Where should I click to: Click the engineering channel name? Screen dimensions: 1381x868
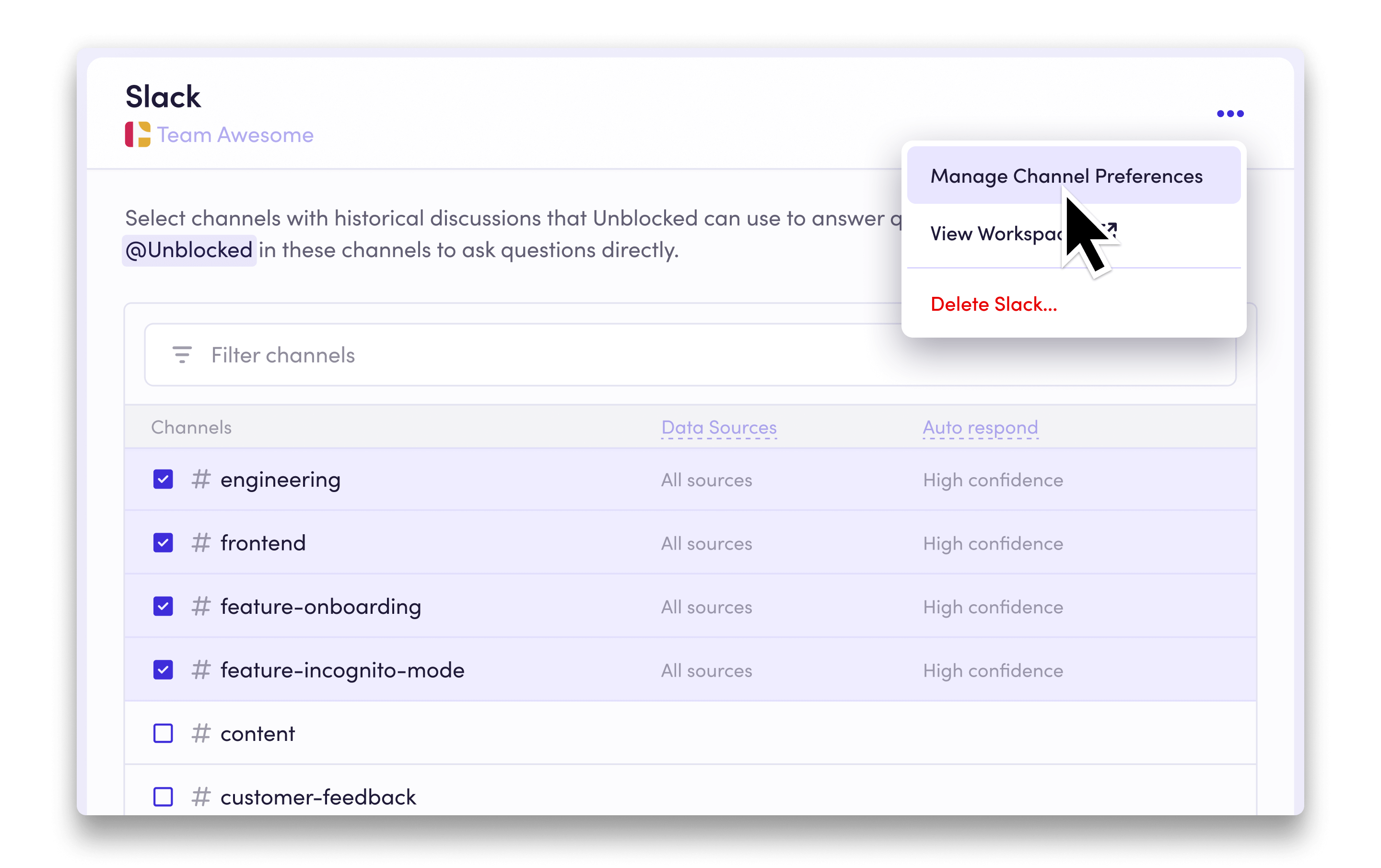pyautogui.click(x=281, y=480)
